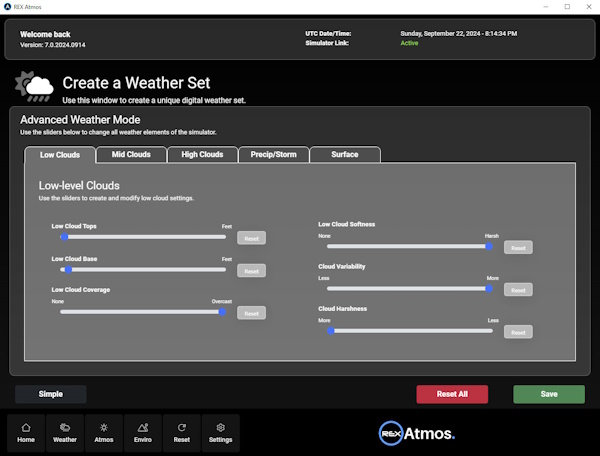Click the Version 7.0.2024.0914 text
Image resolution: width=600 pixels, height=456 pixels.
click(53, 45)
